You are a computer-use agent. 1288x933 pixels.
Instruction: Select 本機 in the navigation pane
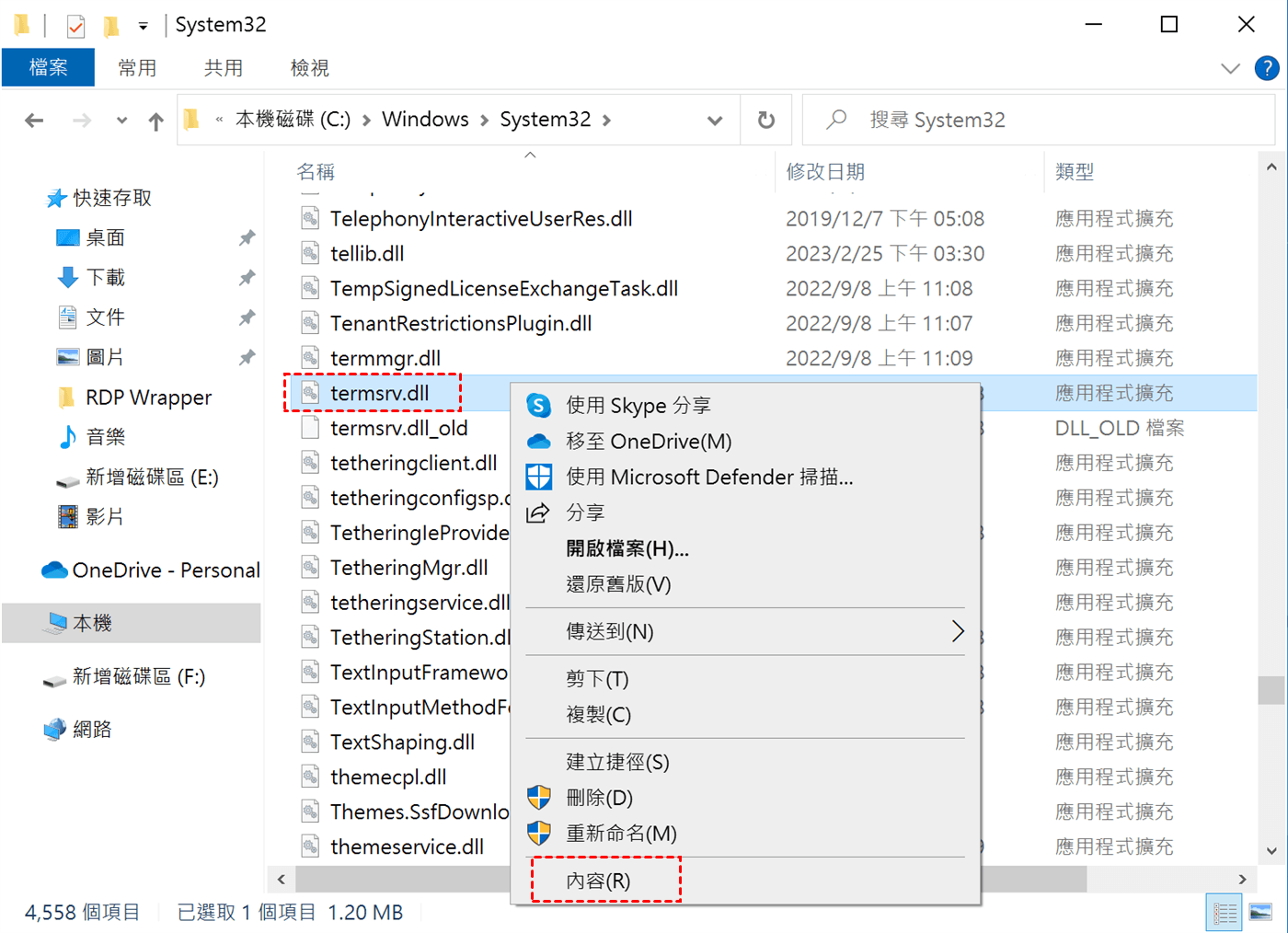(x=132, y=623)
